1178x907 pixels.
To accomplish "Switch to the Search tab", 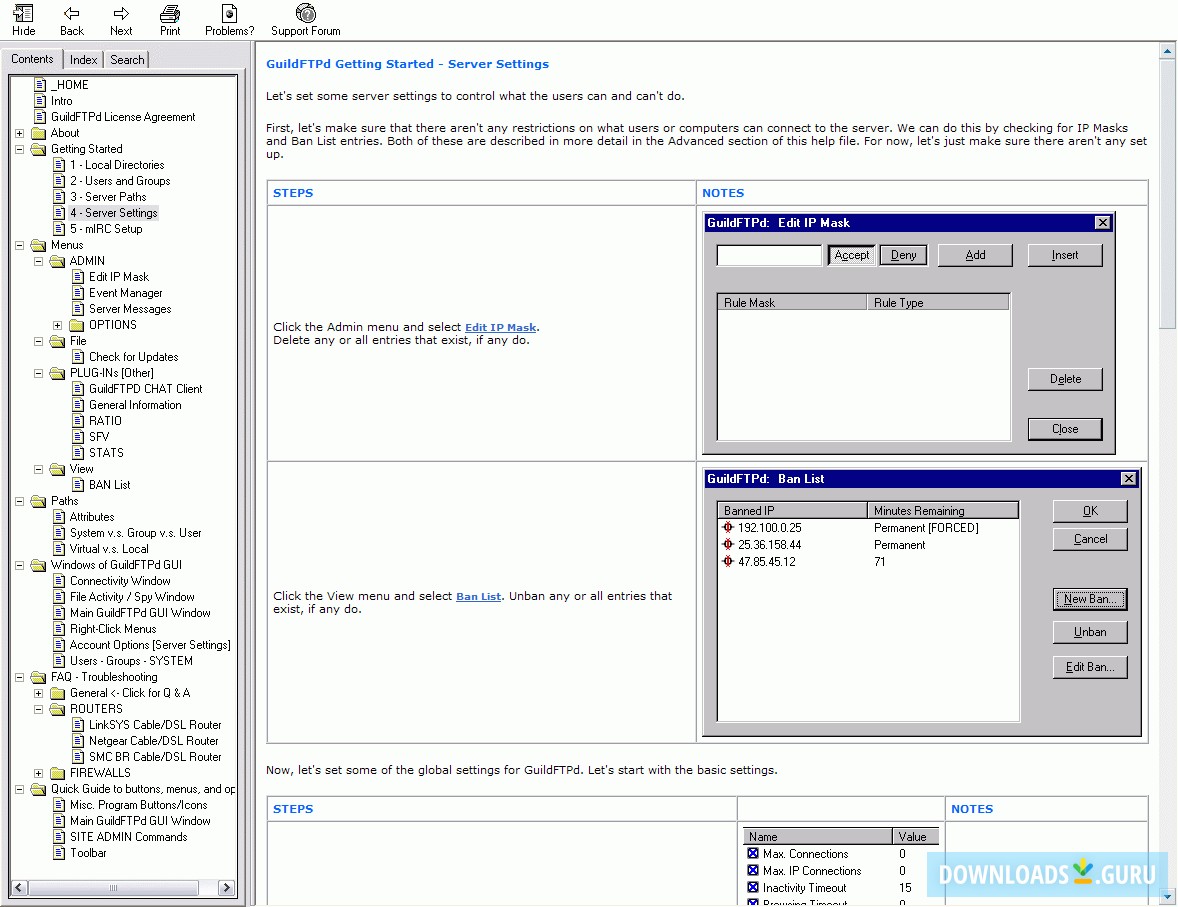I will coord(126,59).
